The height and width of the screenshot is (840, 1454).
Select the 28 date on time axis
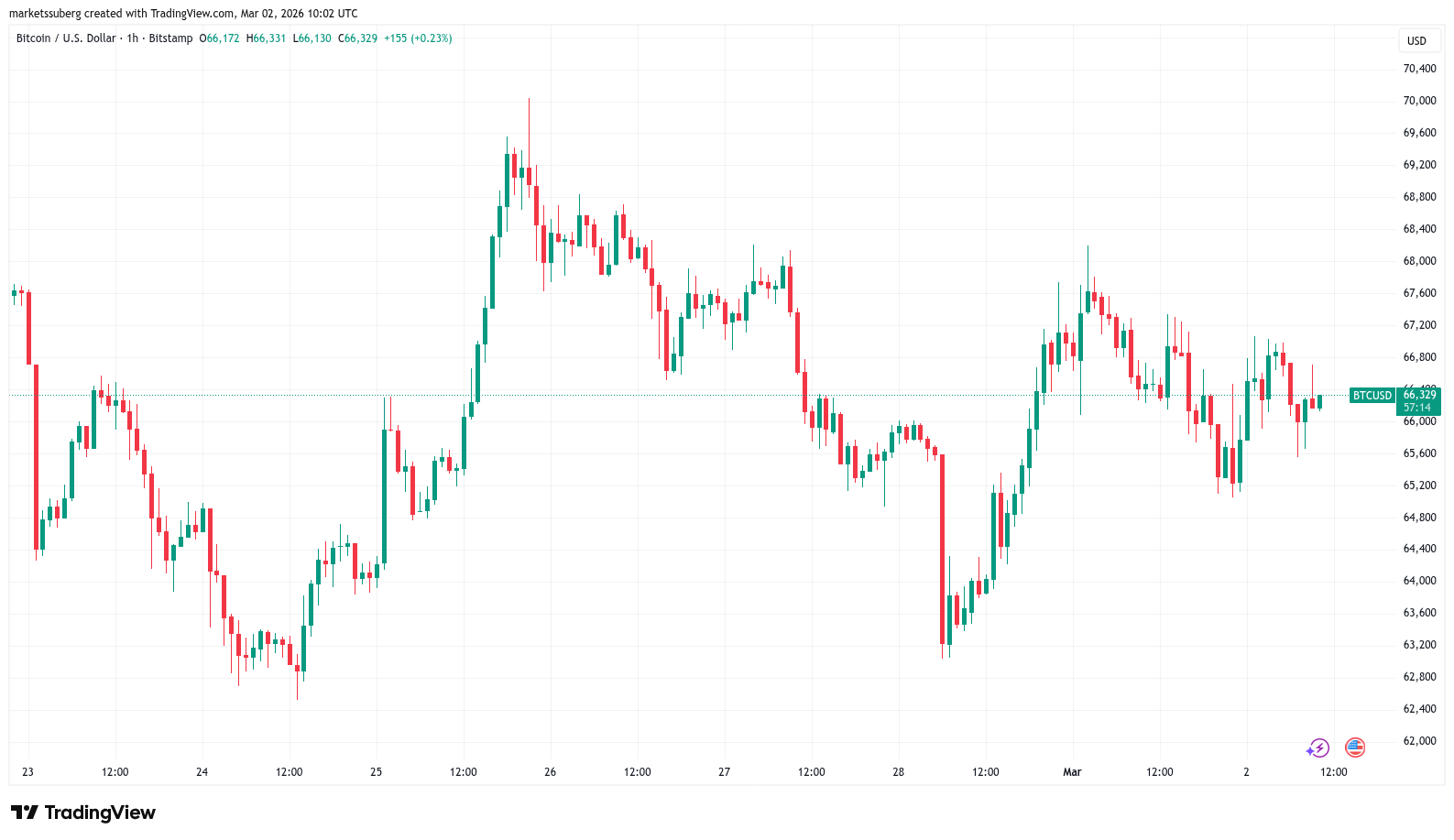coord(898,772)
